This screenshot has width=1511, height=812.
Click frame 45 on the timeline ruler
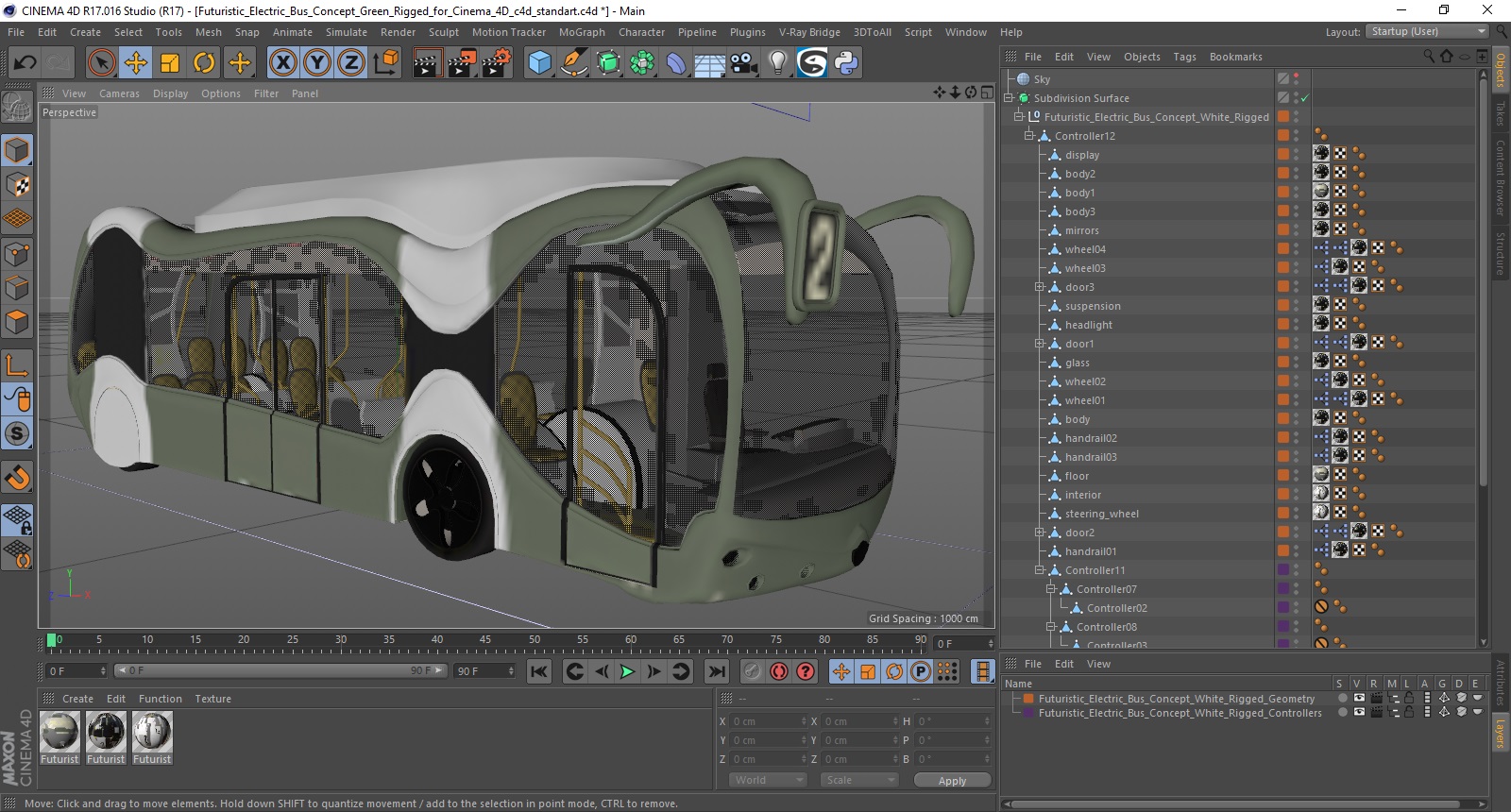(484, 640)
